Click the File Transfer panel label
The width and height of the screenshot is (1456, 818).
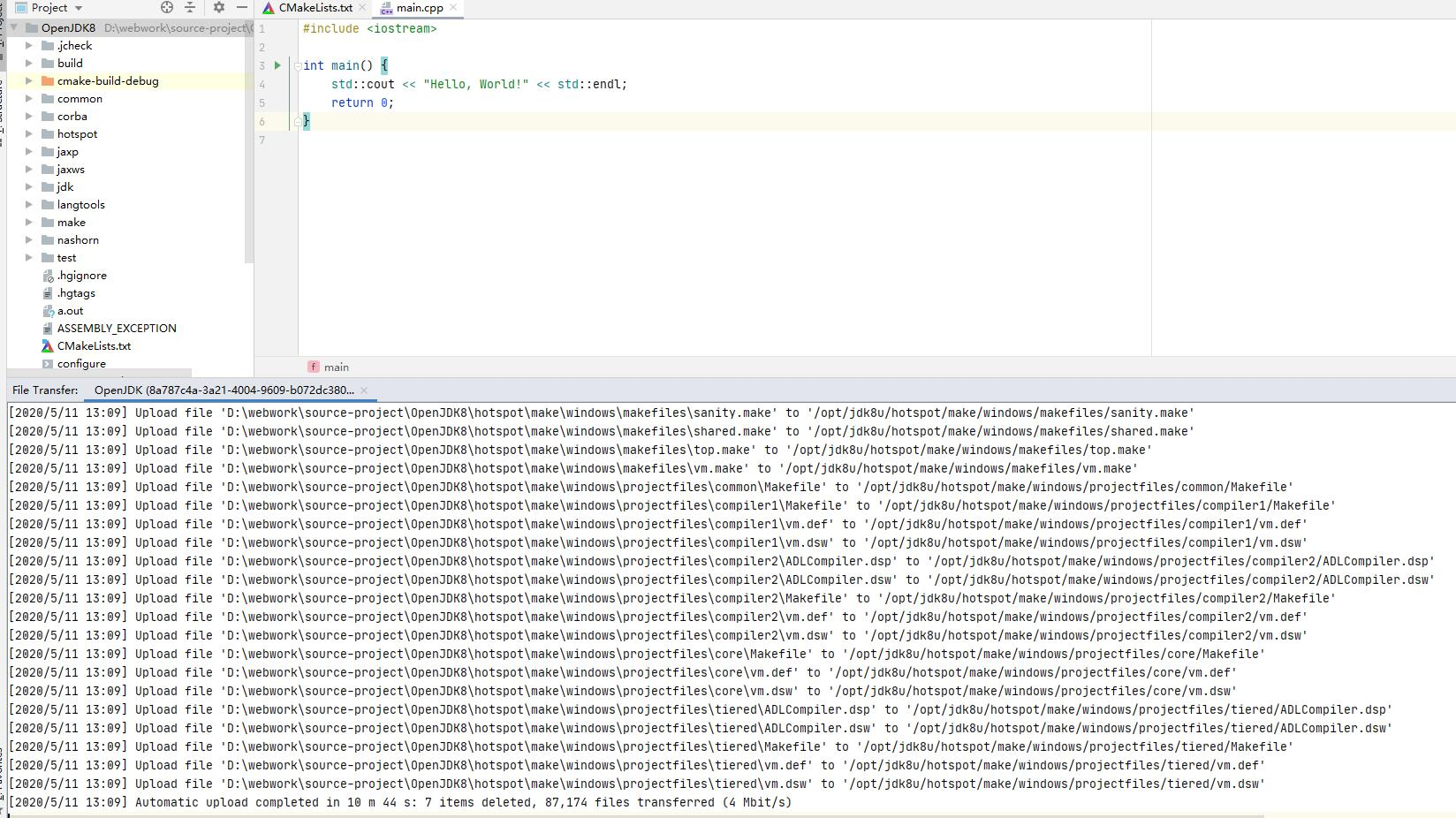coord(45,390)
